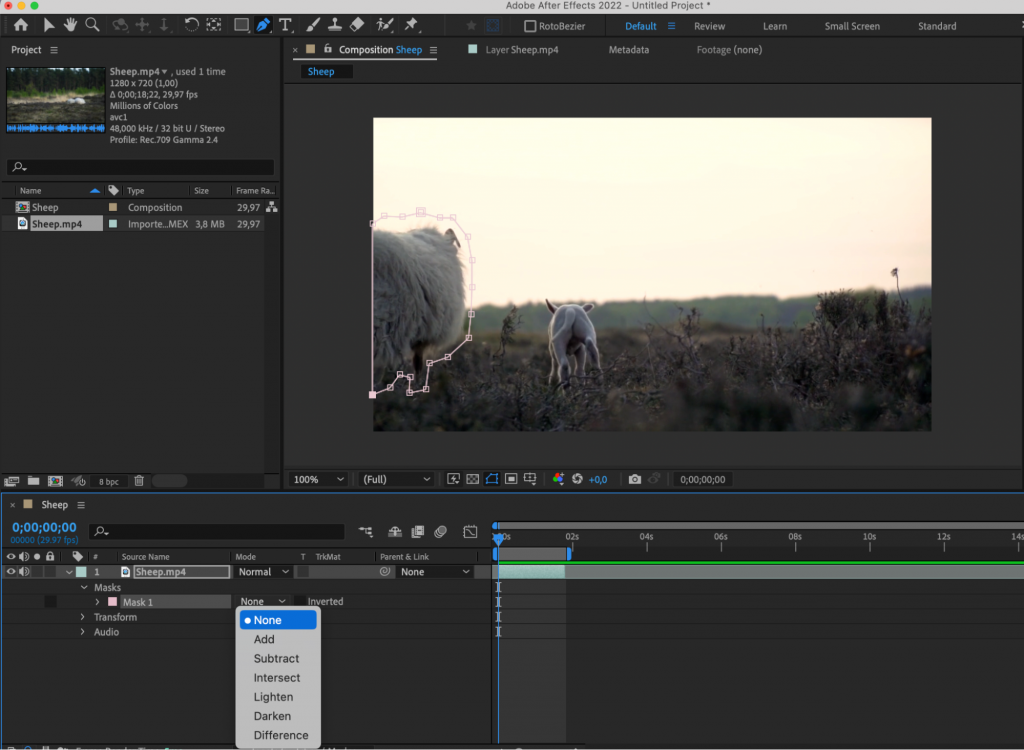Viewport: 1024px width, 750px height.
Task: Select the Brush tool
Action: click(x=313, y=24)
